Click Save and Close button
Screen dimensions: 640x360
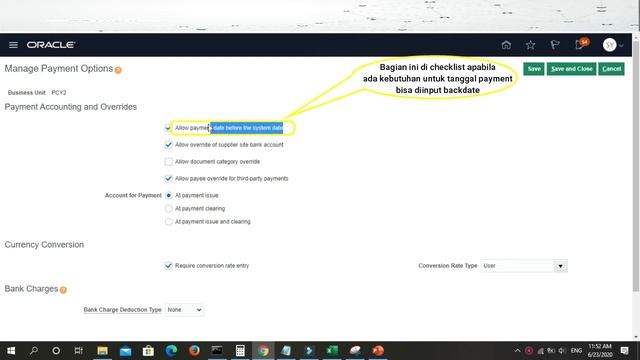(x=571, y=69)
